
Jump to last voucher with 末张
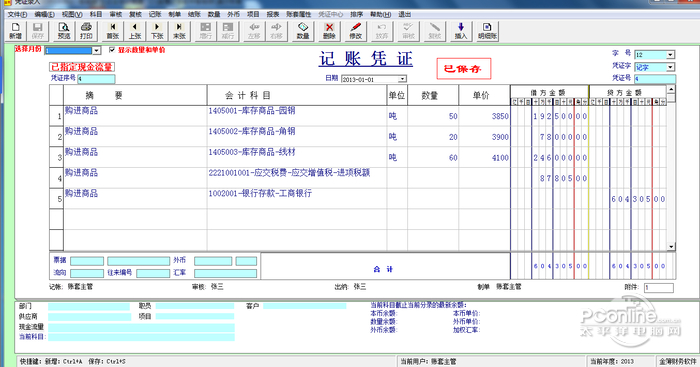(x=179, y=31)
